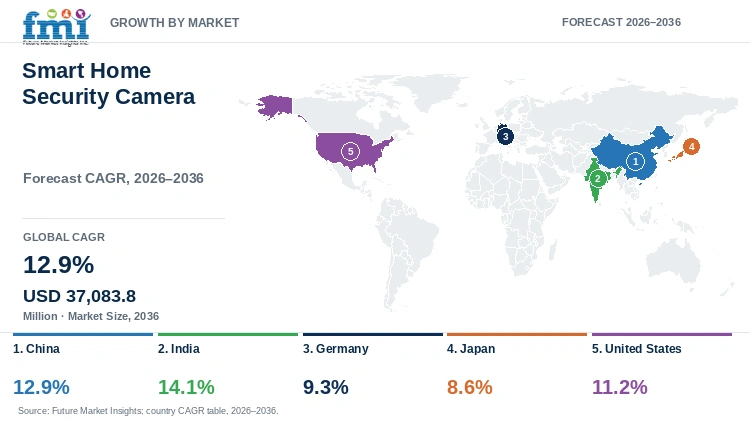The height and width of the screenshot is (421, 750).
Task: Click the '2. India' country label
Action: 178,348
